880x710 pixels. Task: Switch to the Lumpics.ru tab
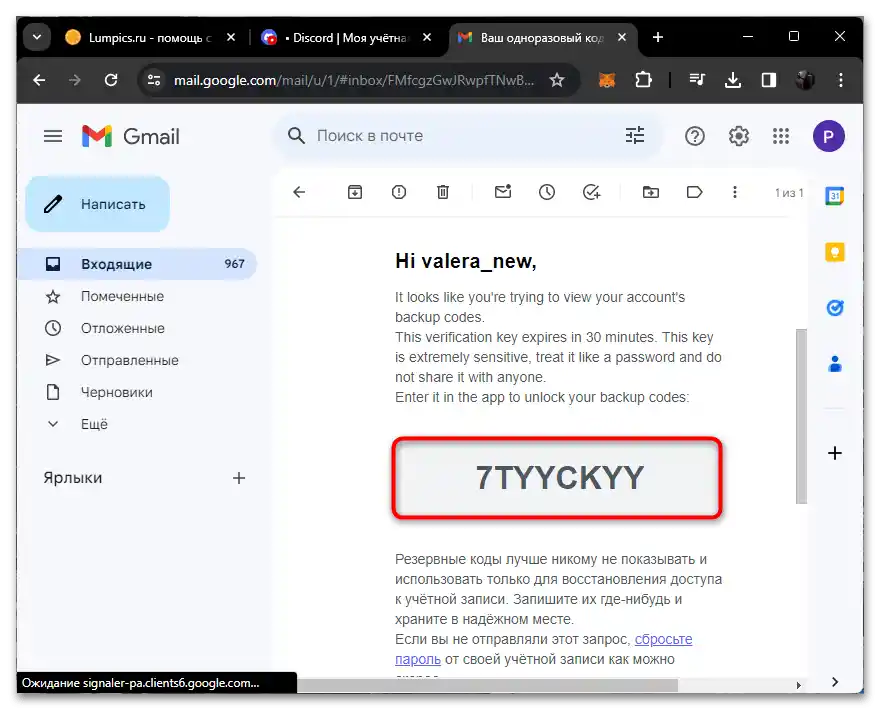(x=150, y=38)
